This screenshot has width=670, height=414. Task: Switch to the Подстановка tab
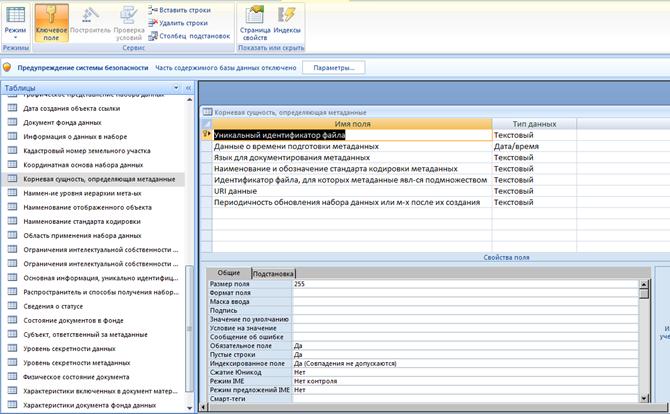coord(273,273)
